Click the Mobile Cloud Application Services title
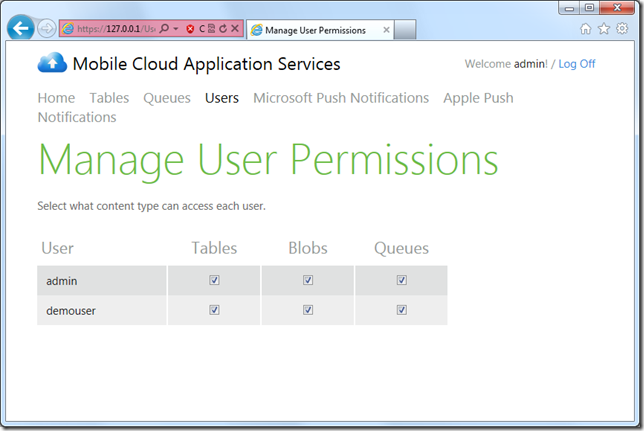The height and width of the screenshot is (431, 644). pyautogui.click(x=206, y=64)
